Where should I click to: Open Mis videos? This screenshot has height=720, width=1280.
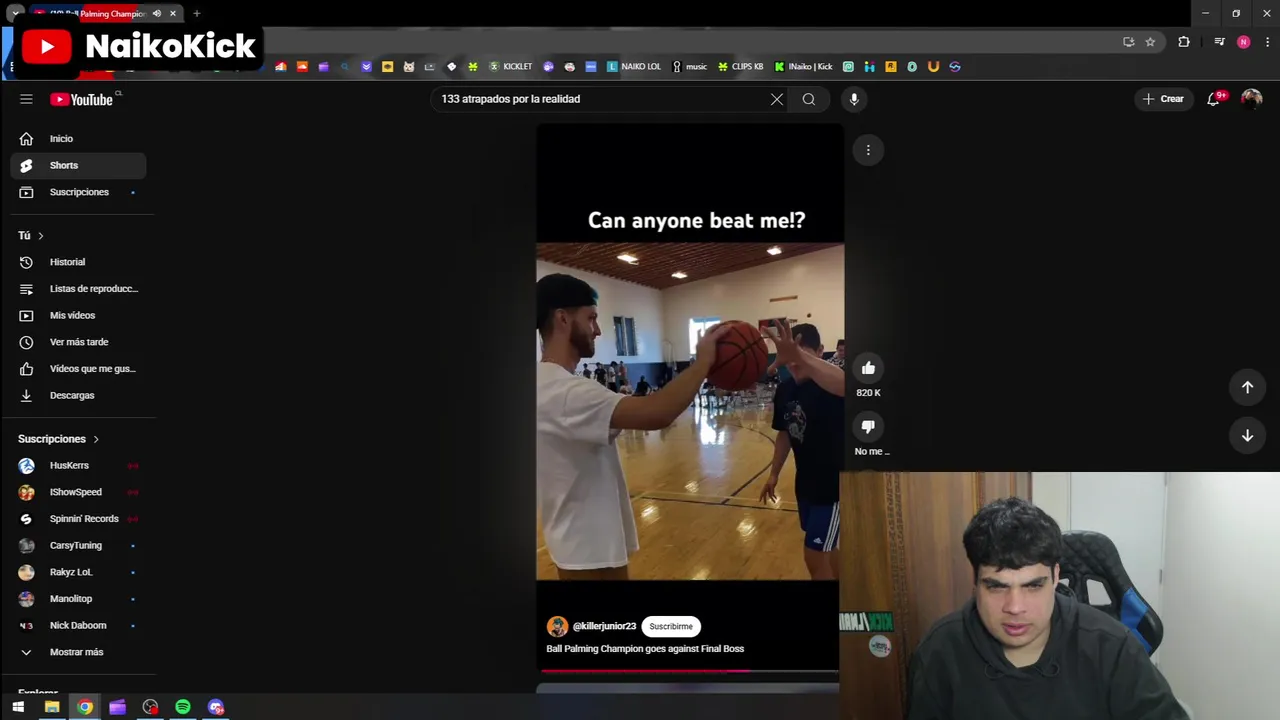tap(78, 315)
